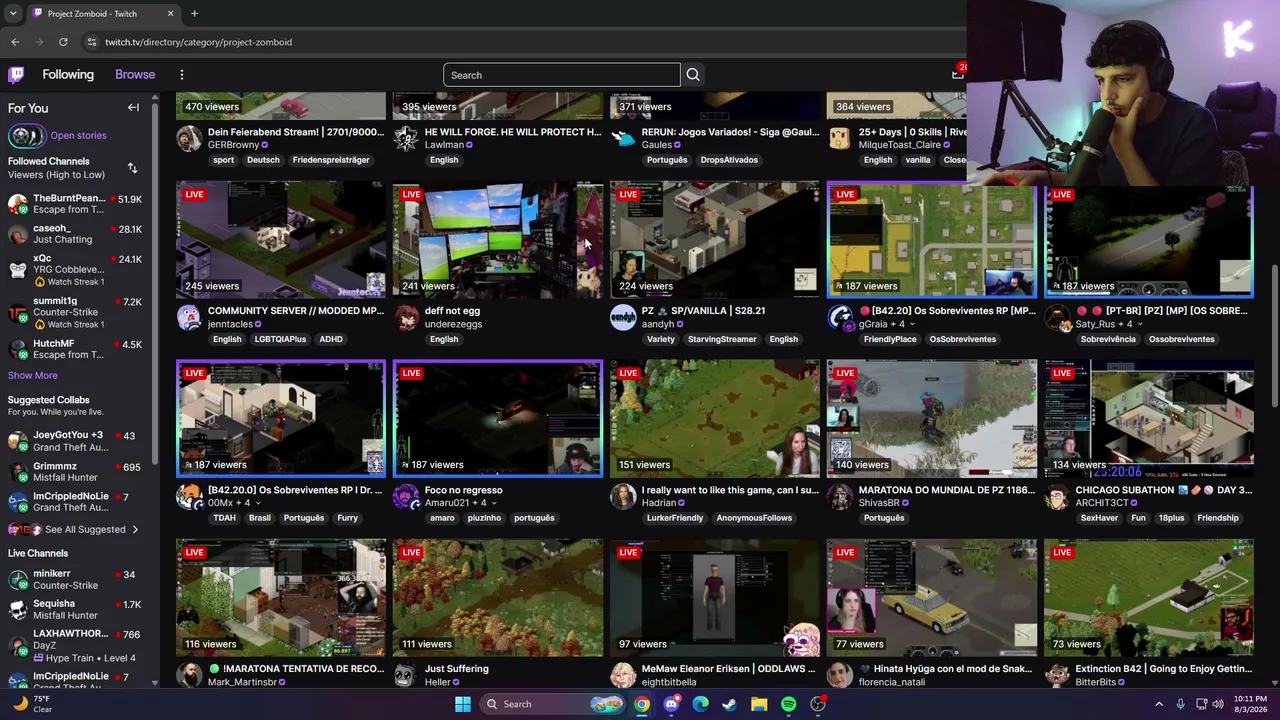The width and height of the screenshot is (1280, 720).
Task: Open the jenntacles community server stream thumbnail
Action: tap(281, 240)
